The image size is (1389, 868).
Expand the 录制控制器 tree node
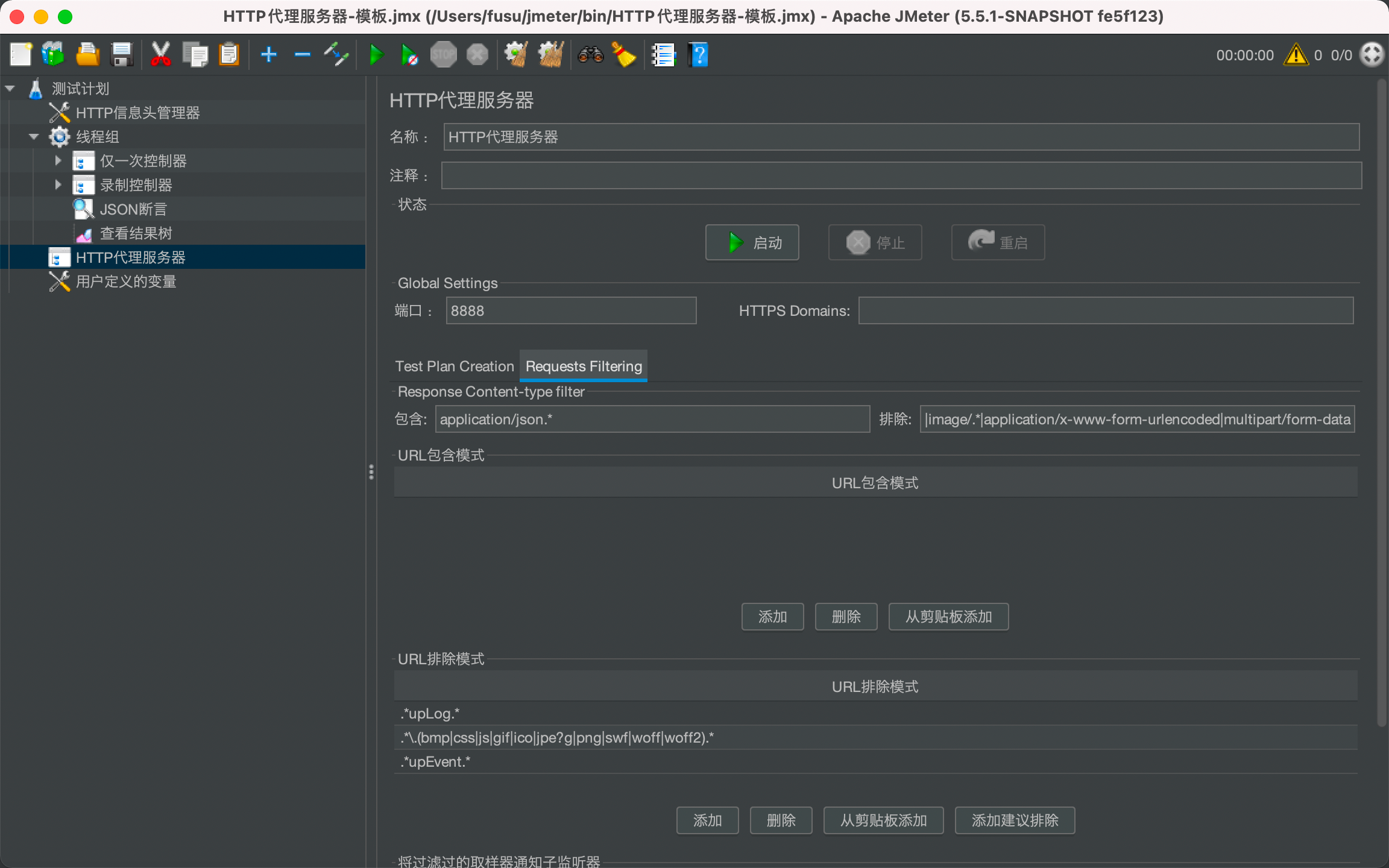pos(58,184)
